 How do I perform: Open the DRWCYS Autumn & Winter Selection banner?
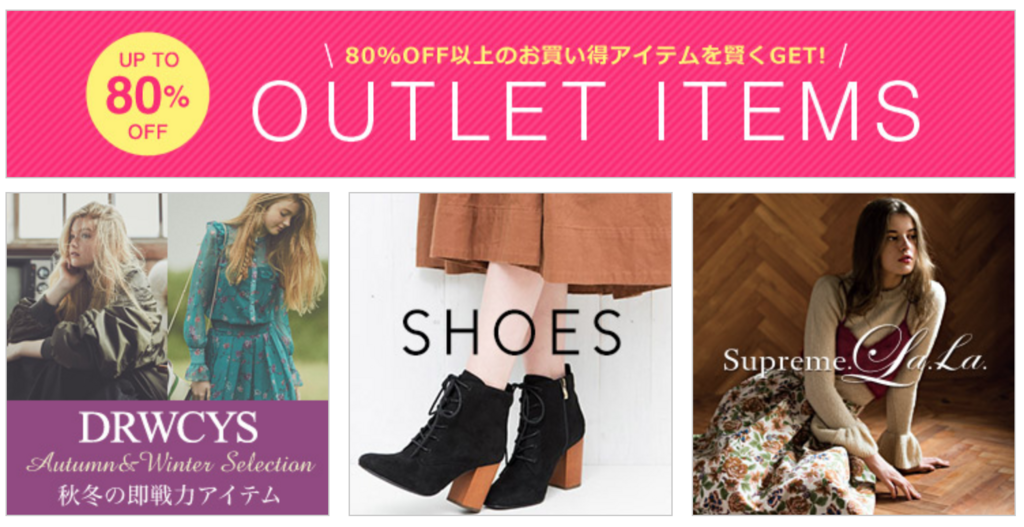click(x=168, y=353)
